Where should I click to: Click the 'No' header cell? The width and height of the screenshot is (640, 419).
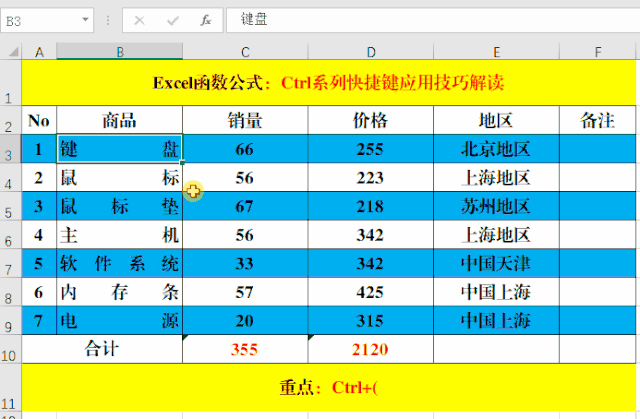[x=39, y=120]
